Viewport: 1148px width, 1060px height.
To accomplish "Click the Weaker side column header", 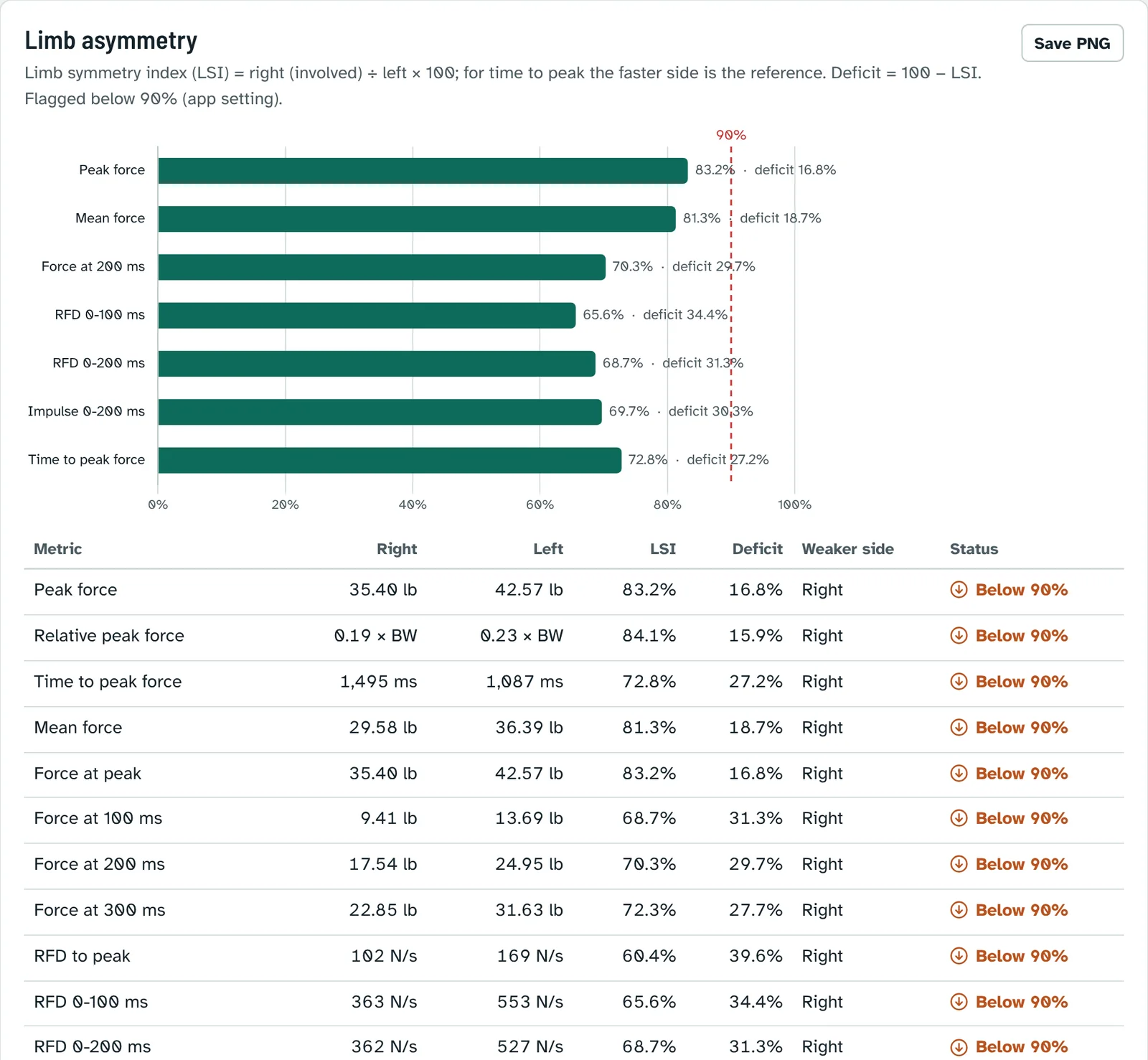I will [x=847, y=549].
